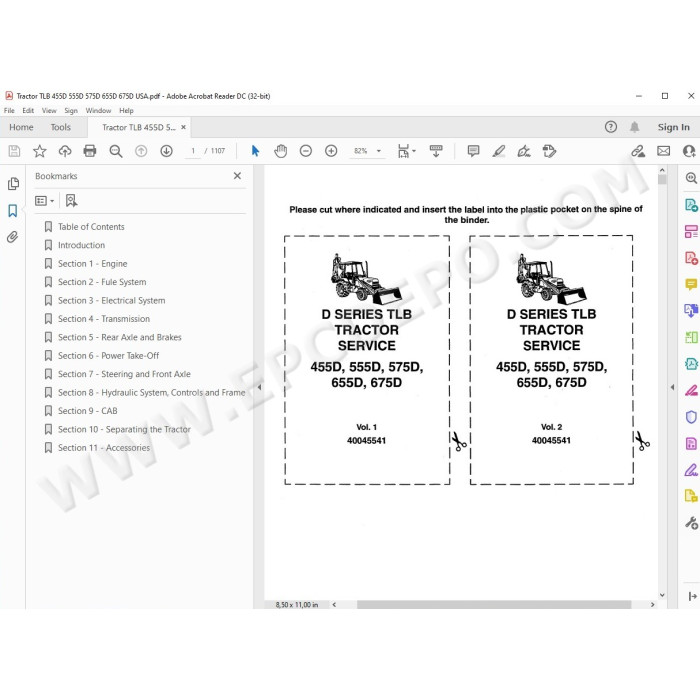
Task: Click the vertical scrollbar thumb
Action: coord(662,179)
